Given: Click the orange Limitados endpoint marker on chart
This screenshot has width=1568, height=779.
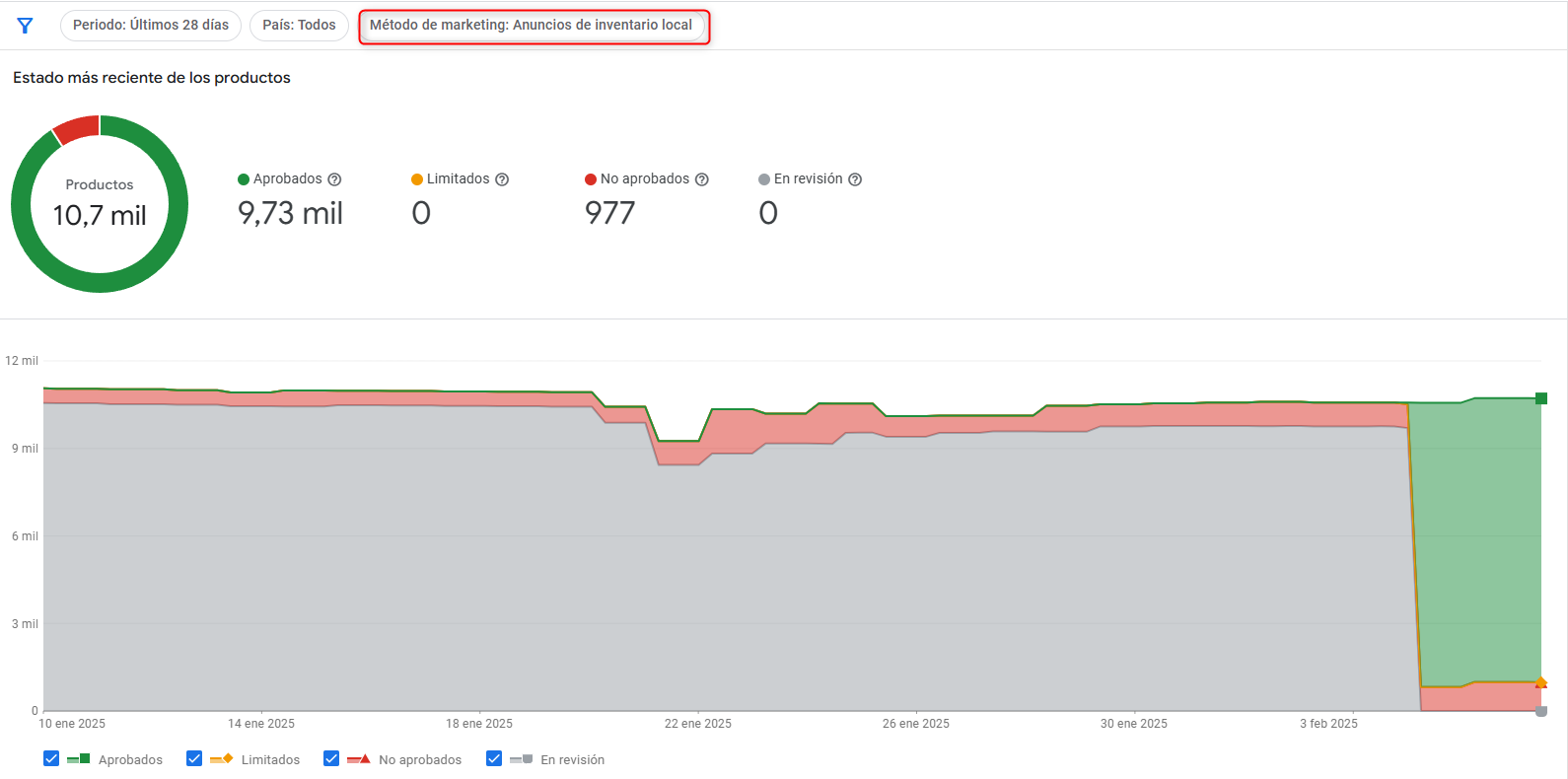Looking at the screenshot, I should 1541,681.
